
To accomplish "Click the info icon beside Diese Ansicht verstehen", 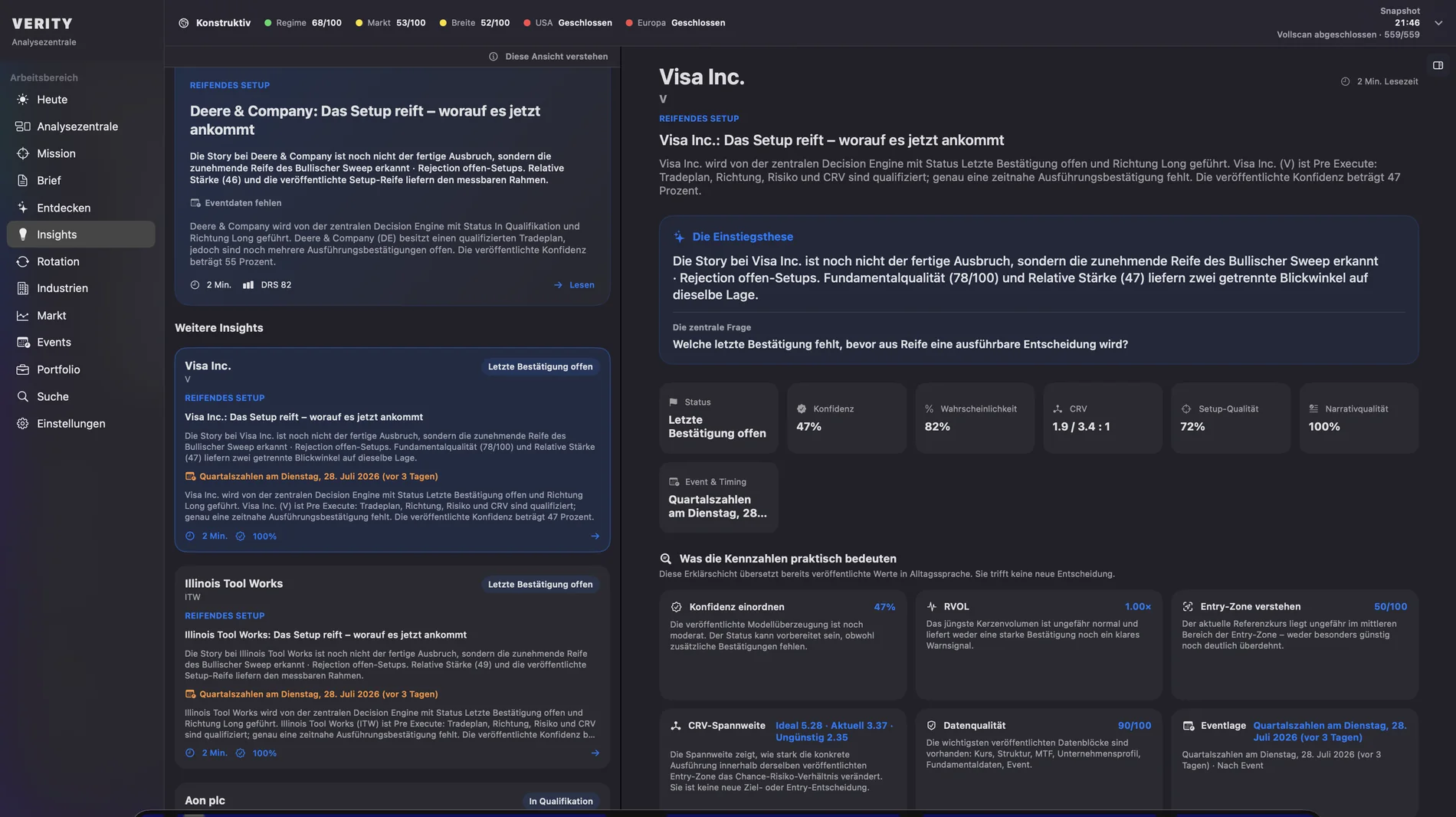I will (494, 57).
